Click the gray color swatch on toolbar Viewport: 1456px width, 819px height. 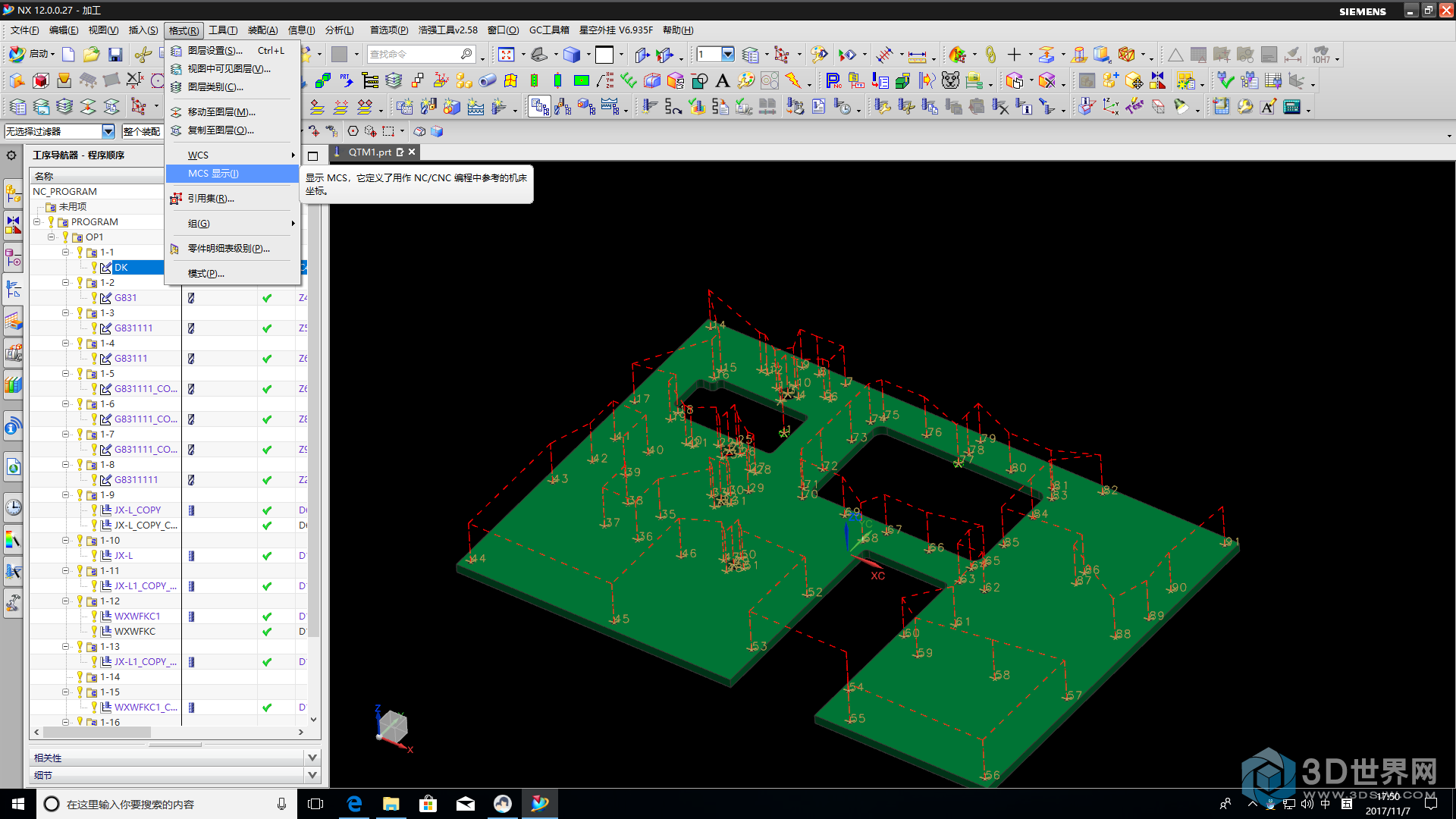339,55
